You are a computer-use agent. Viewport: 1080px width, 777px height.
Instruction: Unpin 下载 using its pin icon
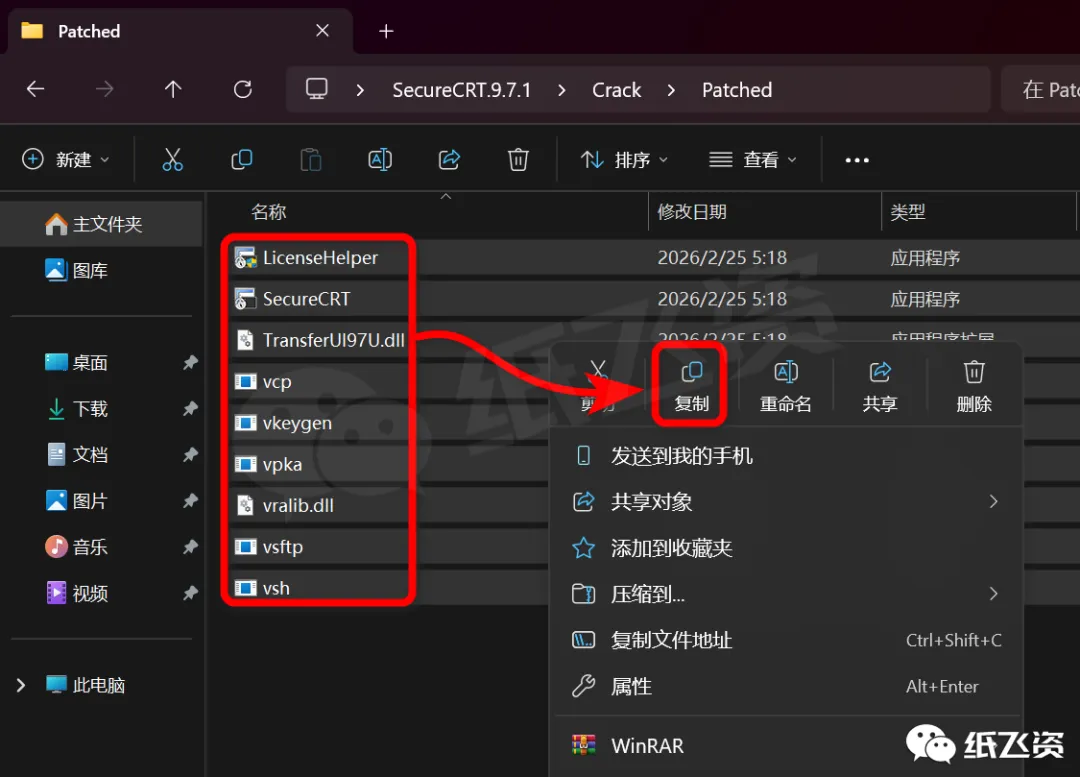click(x=190, y=408)
